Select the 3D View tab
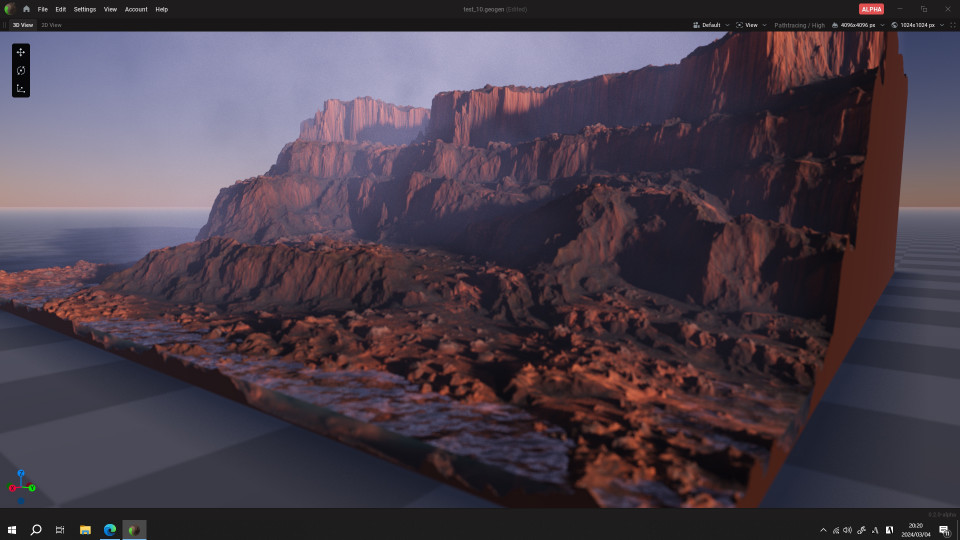Image resolution: width=960 pixels, height=540 pixels. click(x=22, y=25)
